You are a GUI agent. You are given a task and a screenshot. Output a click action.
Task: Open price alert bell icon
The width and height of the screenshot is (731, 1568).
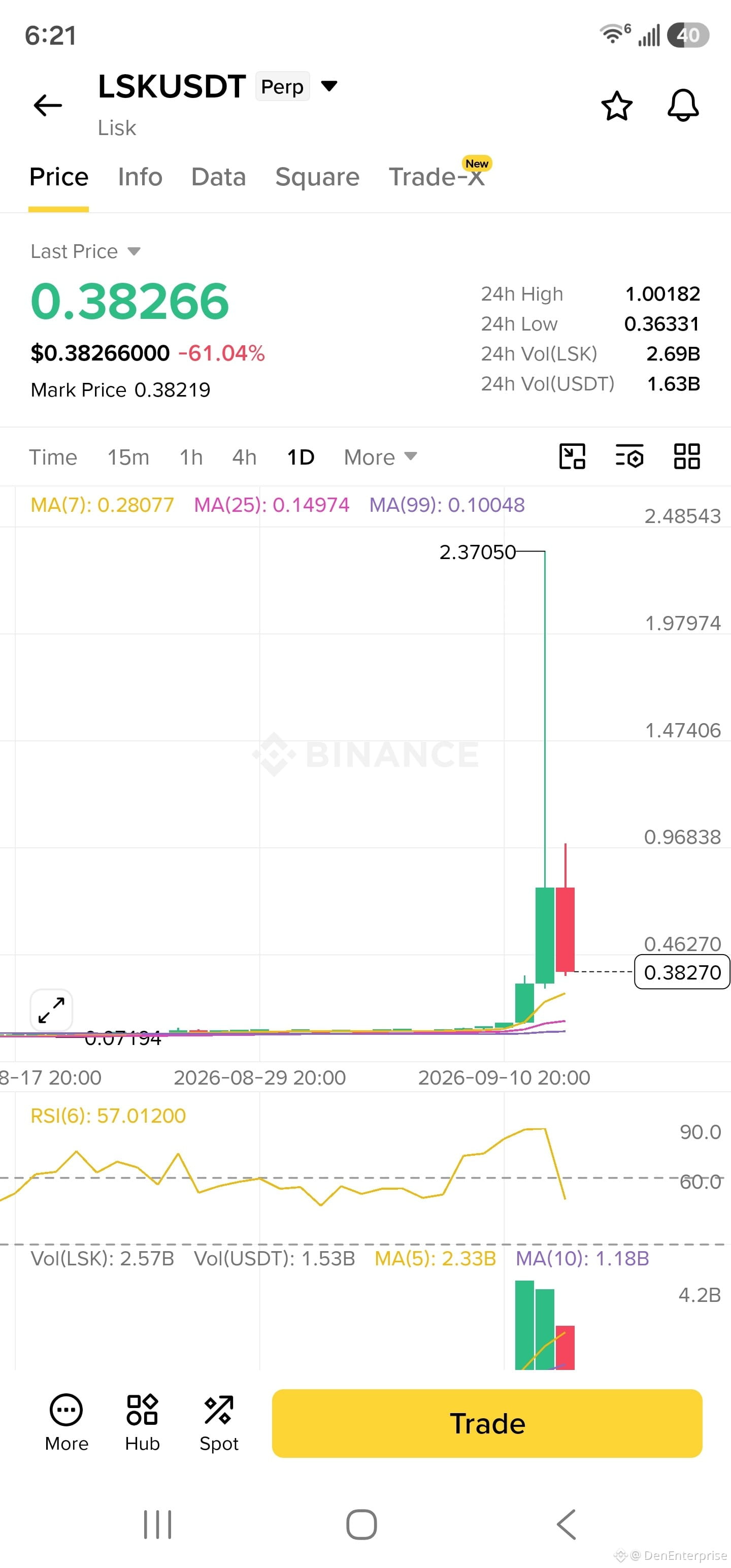[x=683, y=105]
